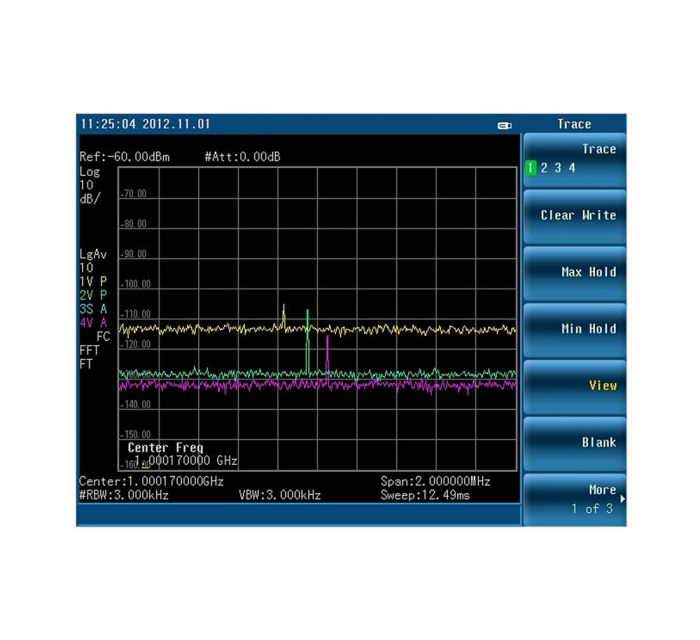Screen dimensions: 700x640
Task: Pick trace 4 in the Trace selector
Action: (572, 168)
